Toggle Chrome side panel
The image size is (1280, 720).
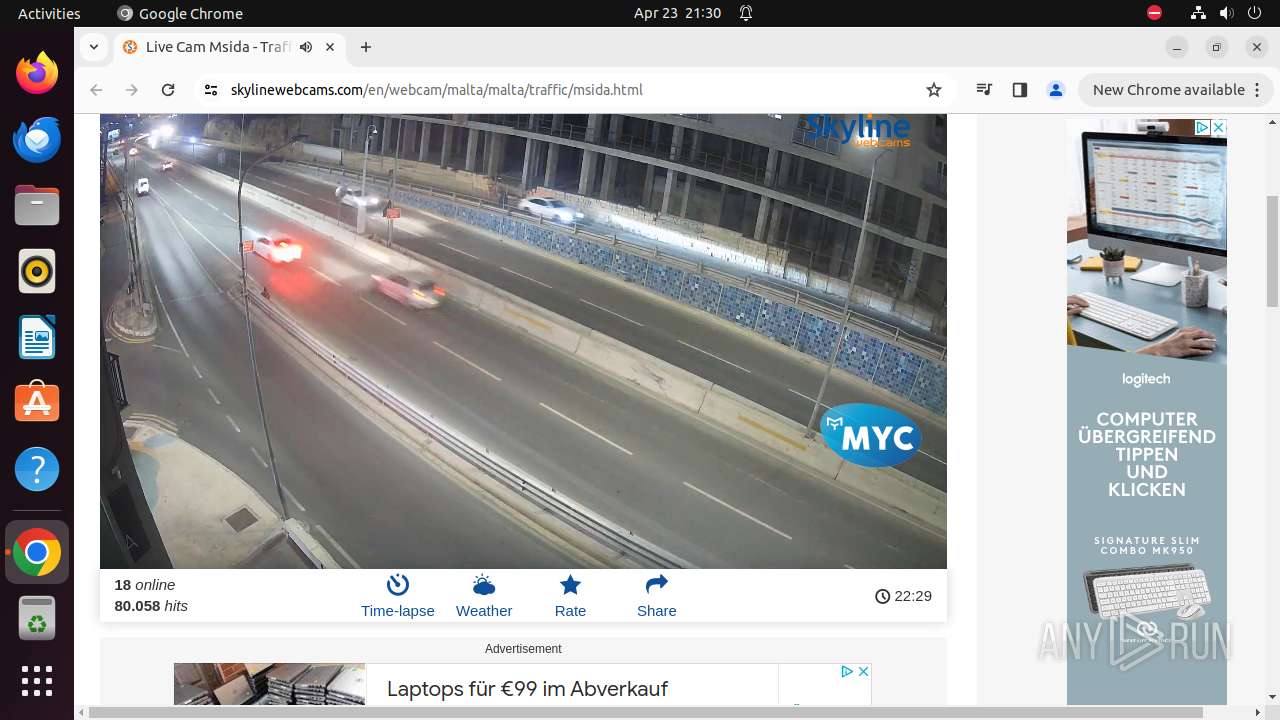coord(1020,90)
